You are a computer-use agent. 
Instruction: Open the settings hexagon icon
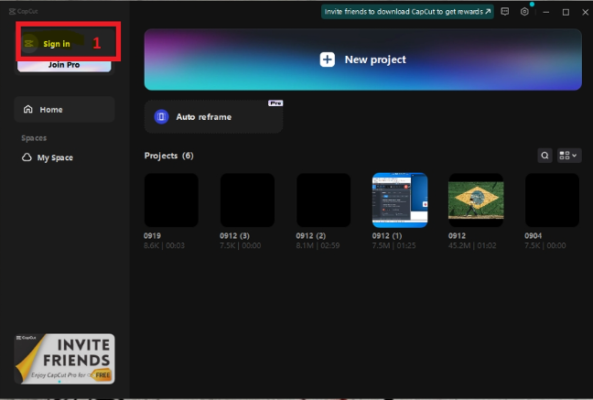pos(525,12)
